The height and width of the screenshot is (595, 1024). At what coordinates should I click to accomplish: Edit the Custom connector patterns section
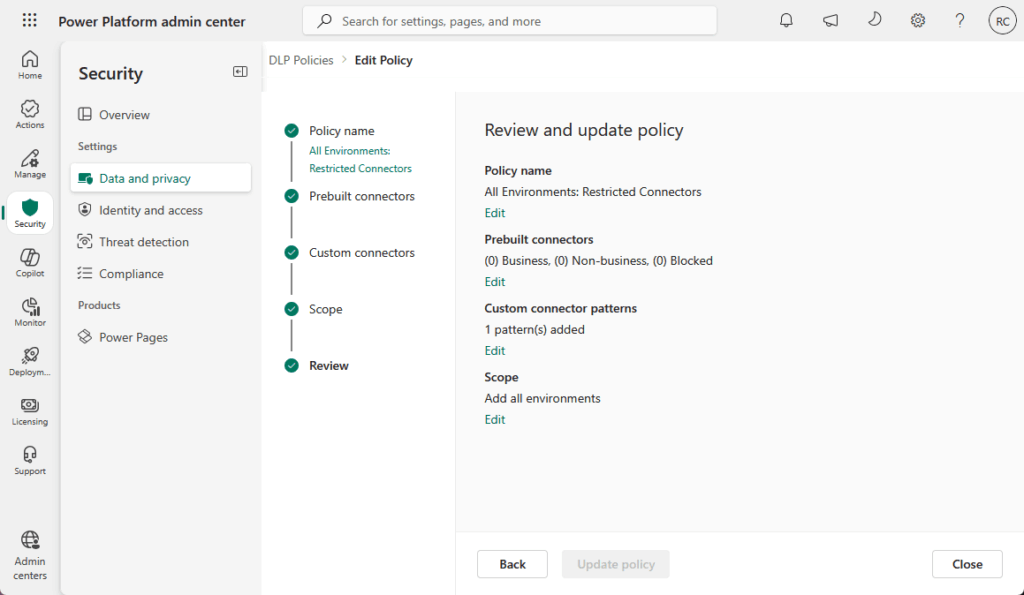494,351
